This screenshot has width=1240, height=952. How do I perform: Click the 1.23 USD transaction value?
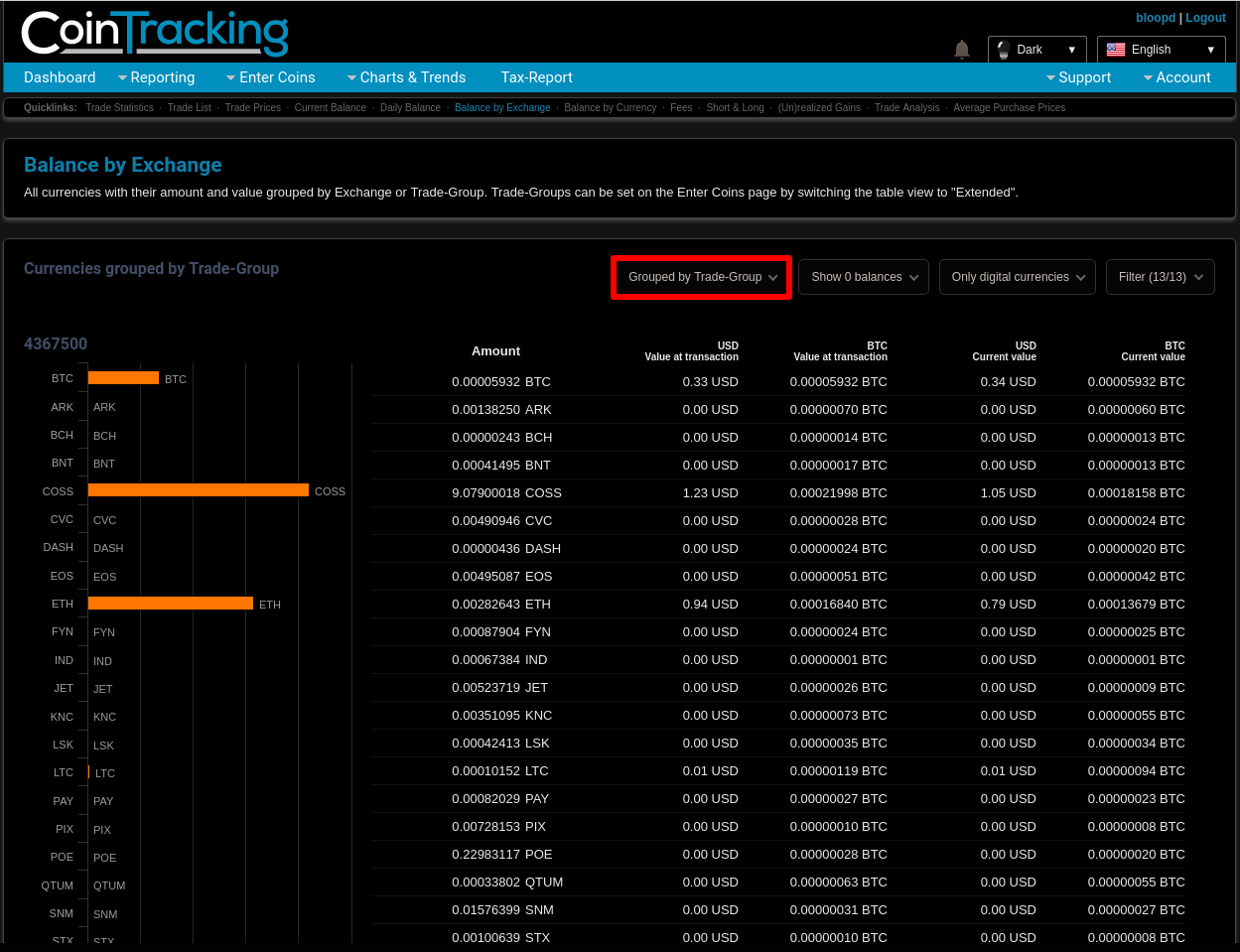[711, 493]
